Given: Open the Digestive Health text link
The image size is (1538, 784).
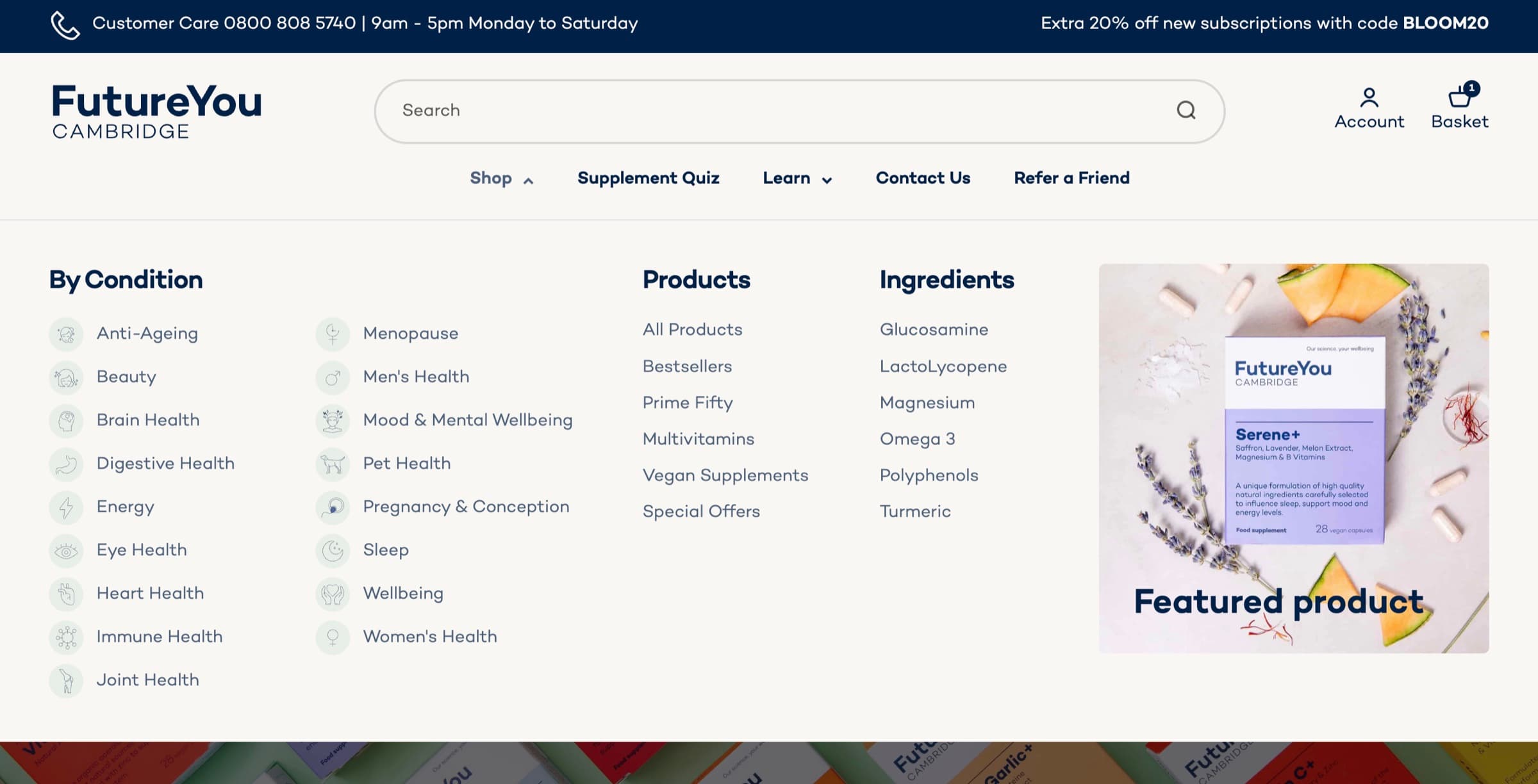Looking at the screenshot, I should click(165, 464).
